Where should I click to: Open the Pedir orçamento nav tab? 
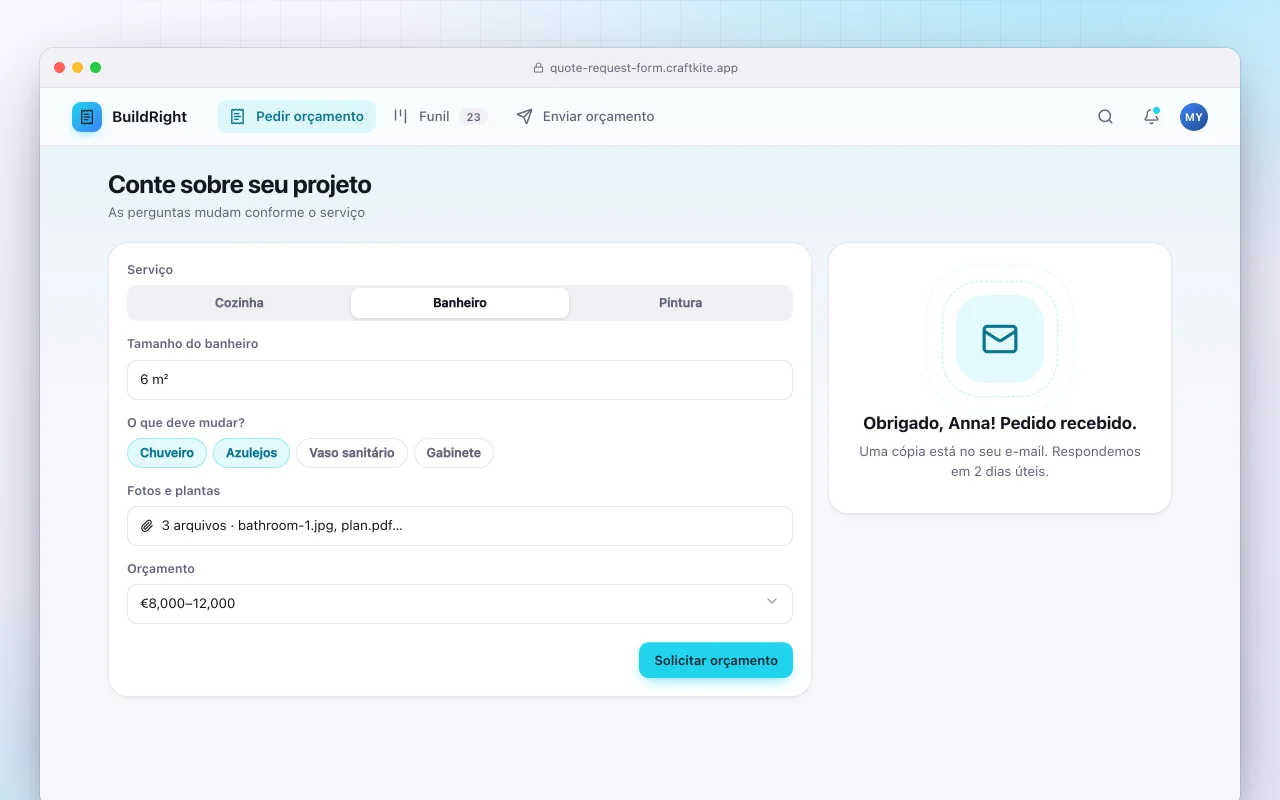296,116
